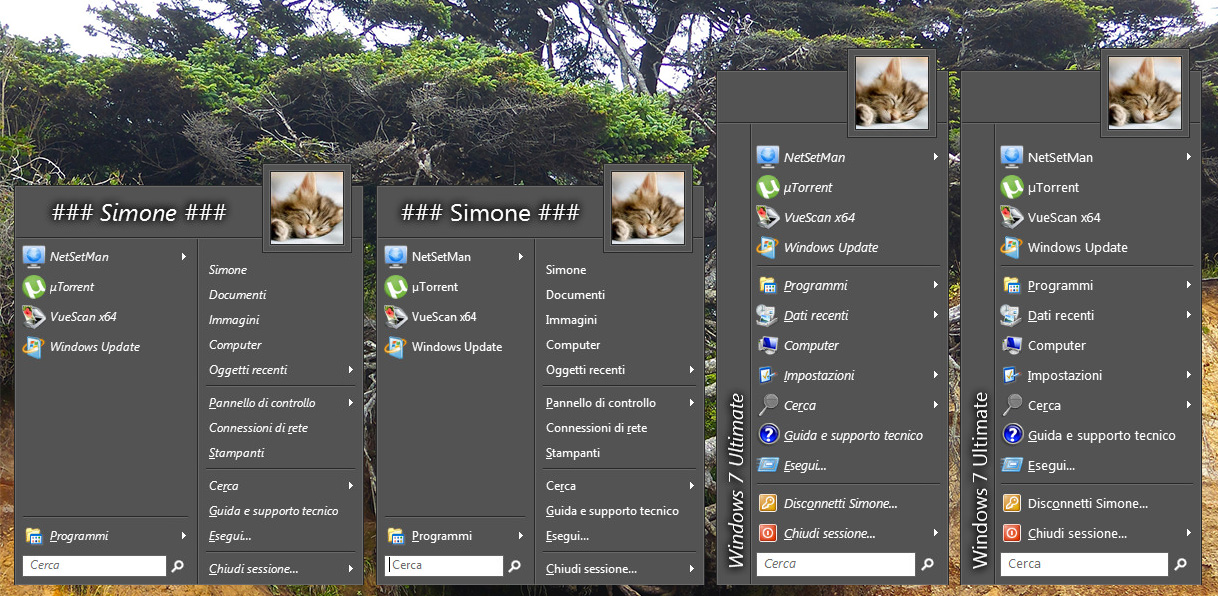Click Disconnetti key icon in rightmost classic menu
Viewport: 1218px width, 596px height.
(1012, 503)
